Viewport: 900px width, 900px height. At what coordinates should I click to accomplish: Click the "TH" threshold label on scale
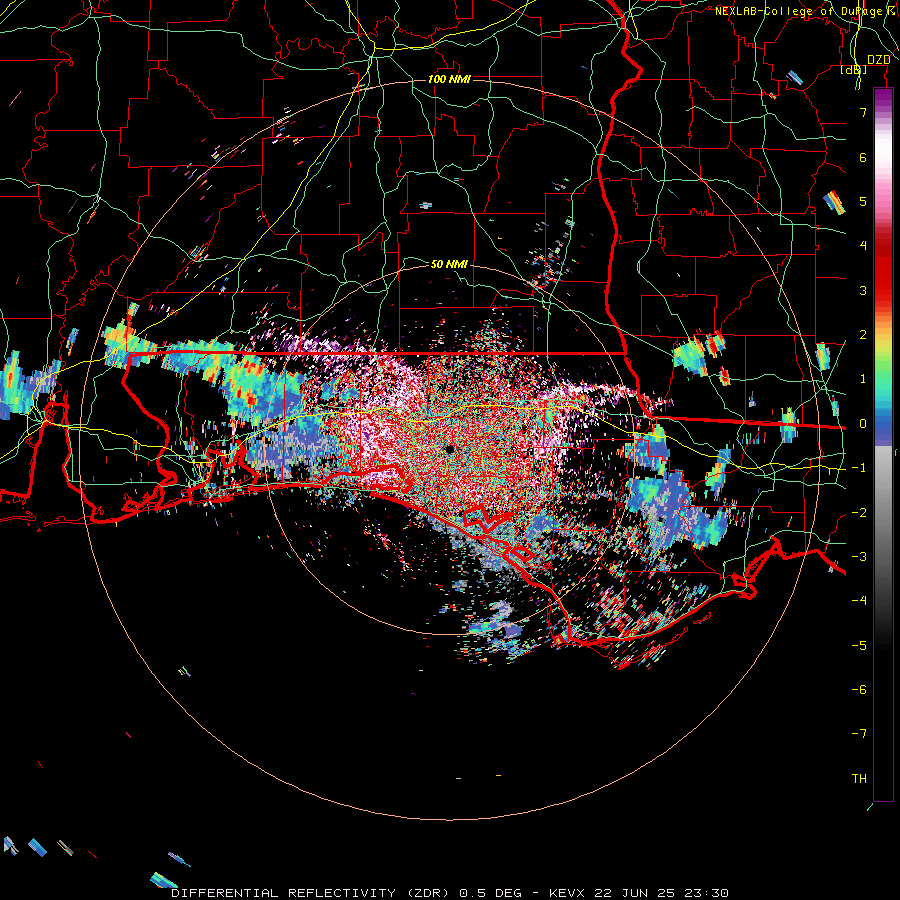859,779
